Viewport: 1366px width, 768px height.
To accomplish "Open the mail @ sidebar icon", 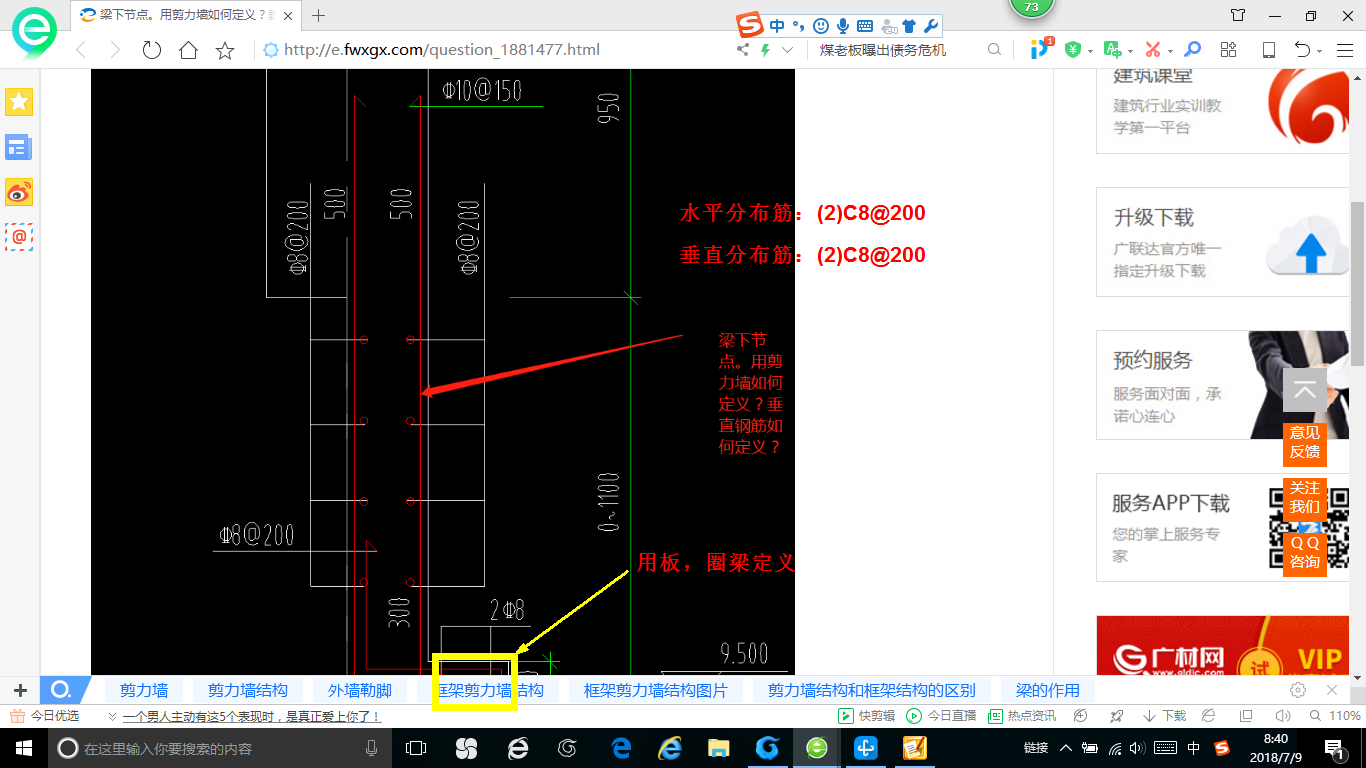I will (19, 237).
